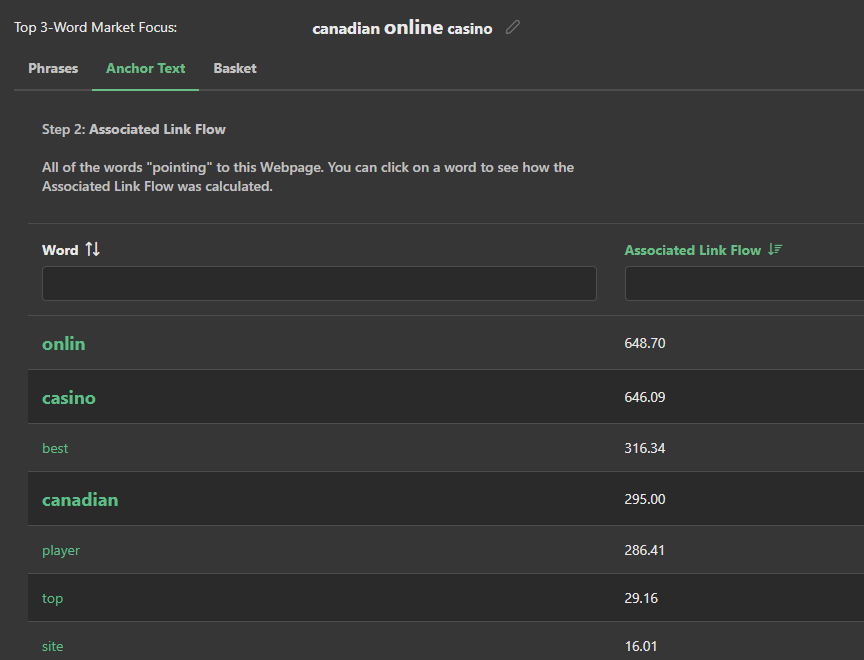Click the "canadian online casino" market focus phrase
Image resolution: width=864 pixels, height=660 pixels.
point(402,28)
